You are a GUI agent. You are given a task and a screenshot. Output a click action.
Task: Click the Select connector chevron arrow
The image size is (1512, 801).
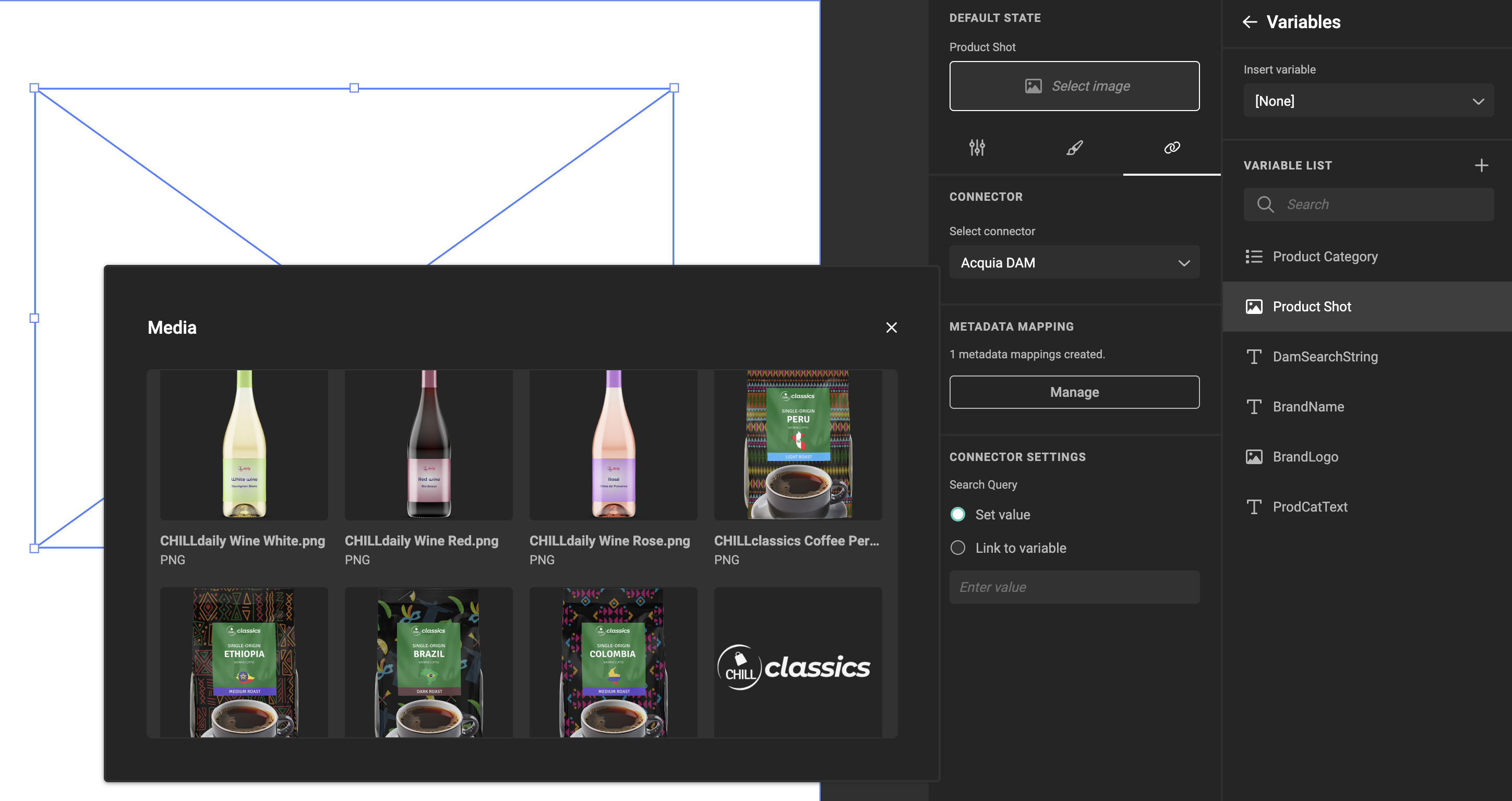[1184, 263]
